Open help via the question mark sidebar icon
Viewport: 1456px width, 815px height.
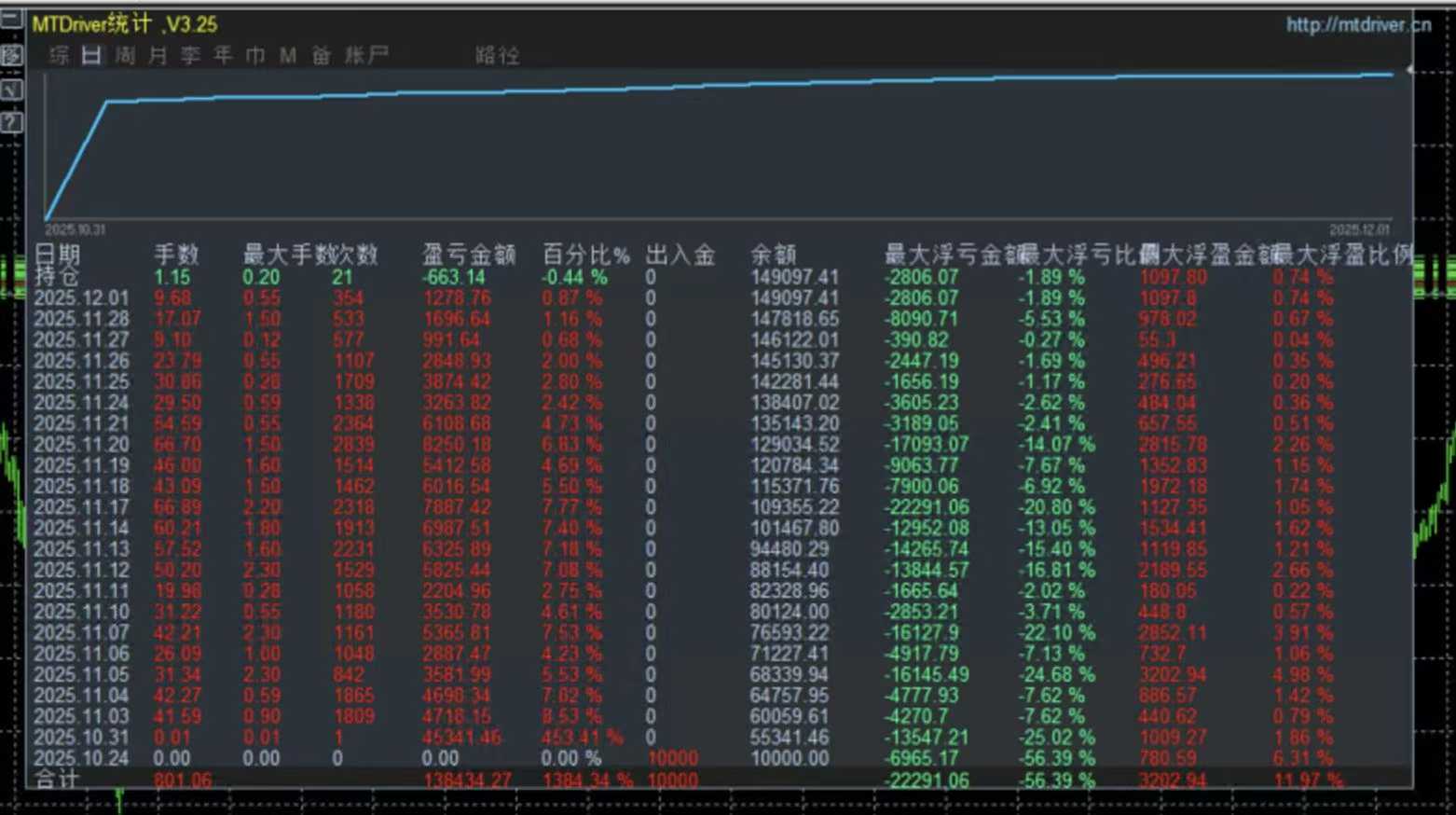[x=10, y=119]
